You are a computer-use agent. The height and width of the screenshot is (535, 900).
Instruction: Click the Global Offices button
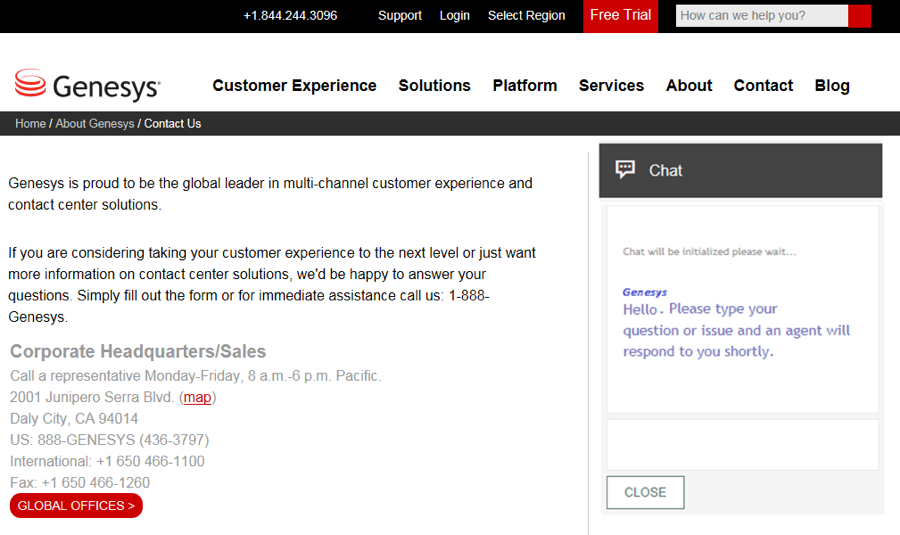pyautogui.click(x=76, y=506)
